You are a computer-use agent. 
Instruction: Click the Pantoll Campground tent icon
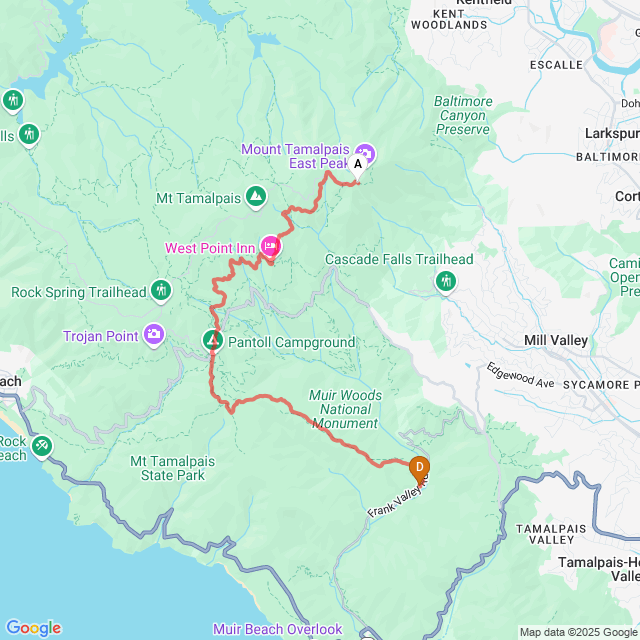[213, 341]
